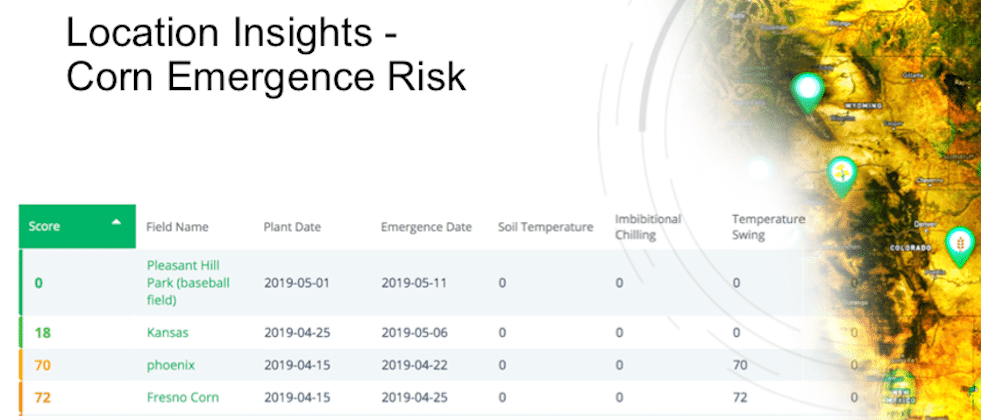
Task: Sort by Plant Date column header
Action: 292,227
